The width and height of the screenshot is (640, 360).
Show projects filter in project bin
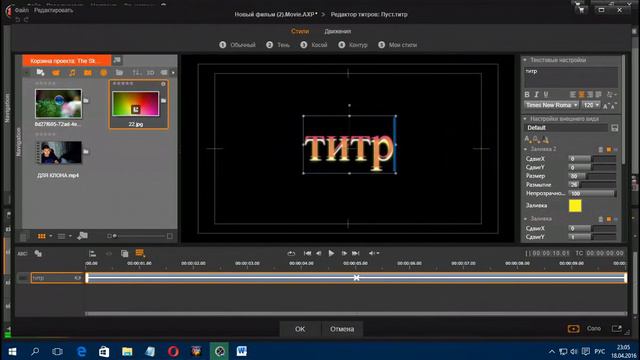point(104,73)
